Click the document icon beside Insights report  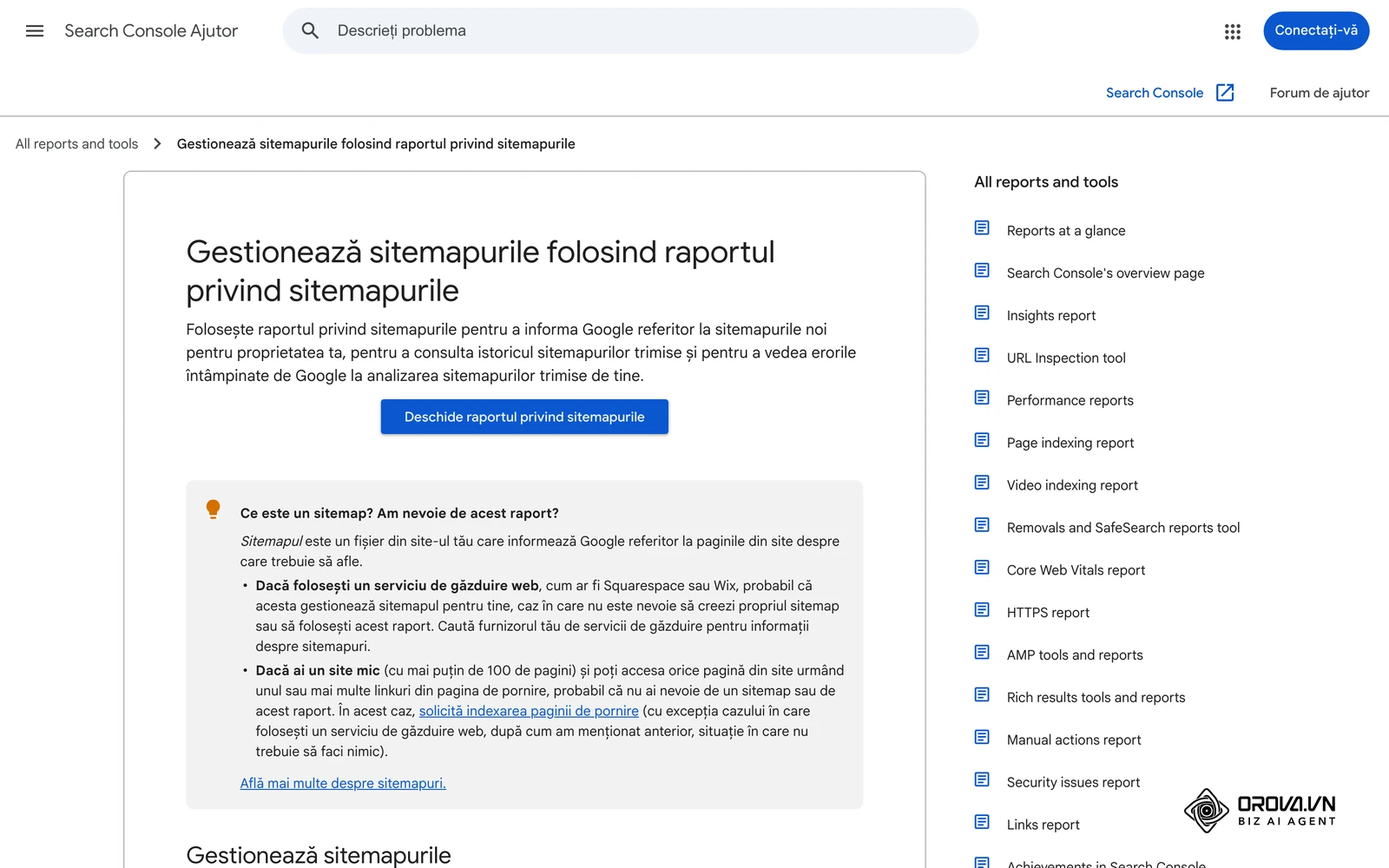[x=982, y=313]
